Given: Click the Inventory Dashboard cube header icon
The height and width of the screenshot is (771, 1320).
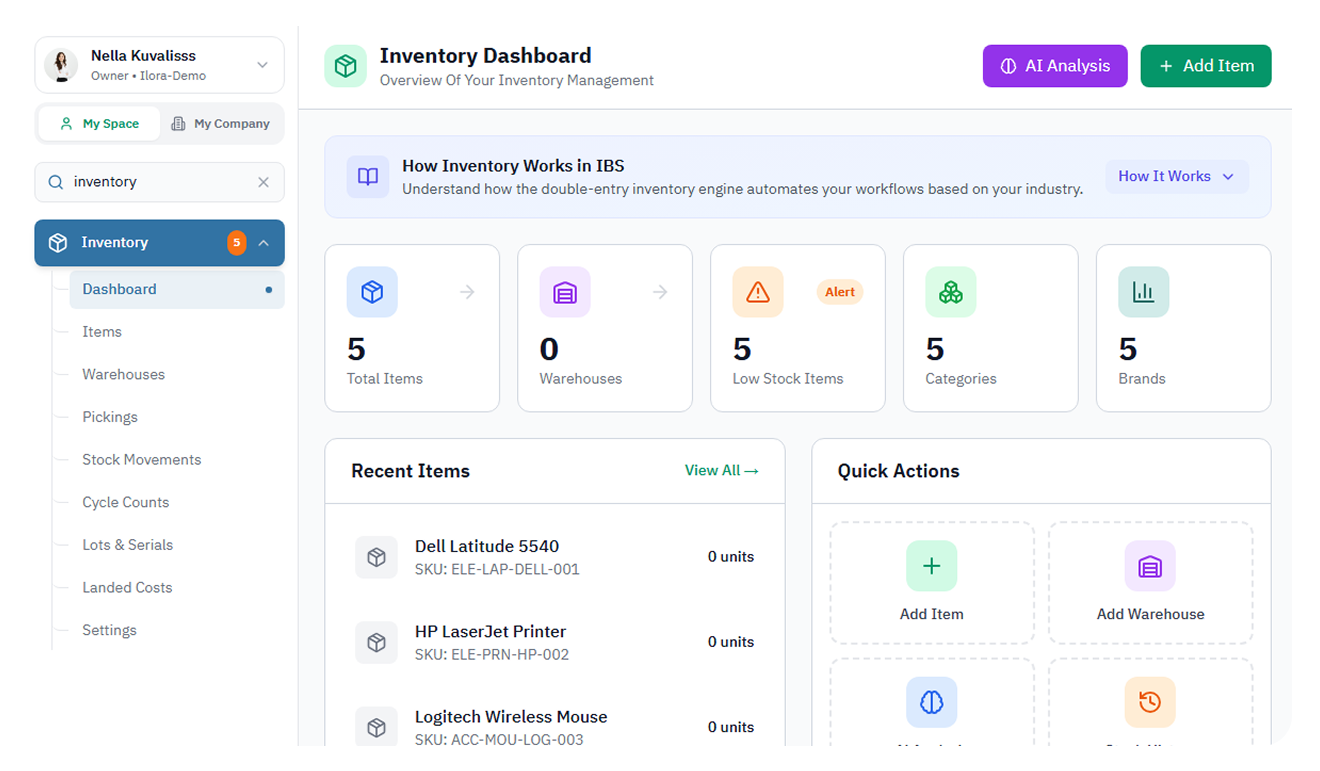Looking at the screenshot, I should (345, 66).
